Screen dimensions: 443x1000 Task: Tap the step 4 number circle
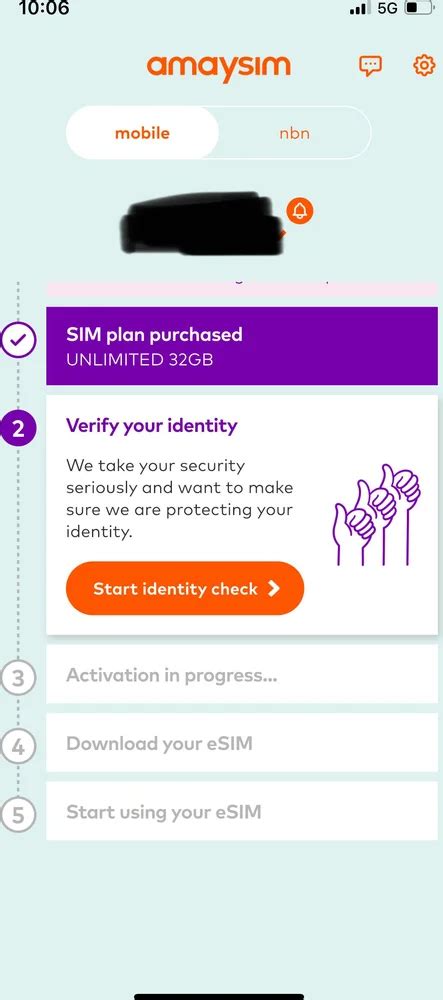[17, 746]
